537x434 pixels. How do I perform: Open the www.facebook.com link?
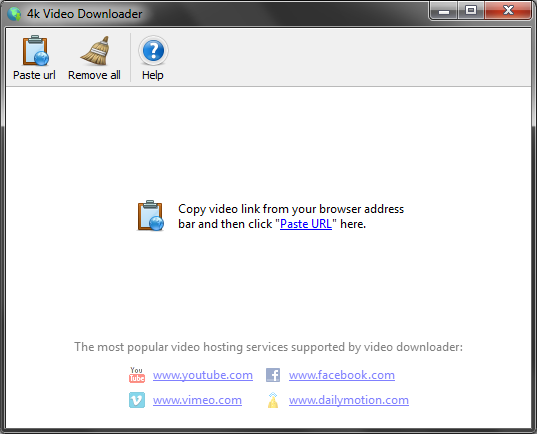pyautogui.click(x=342, y=375)
